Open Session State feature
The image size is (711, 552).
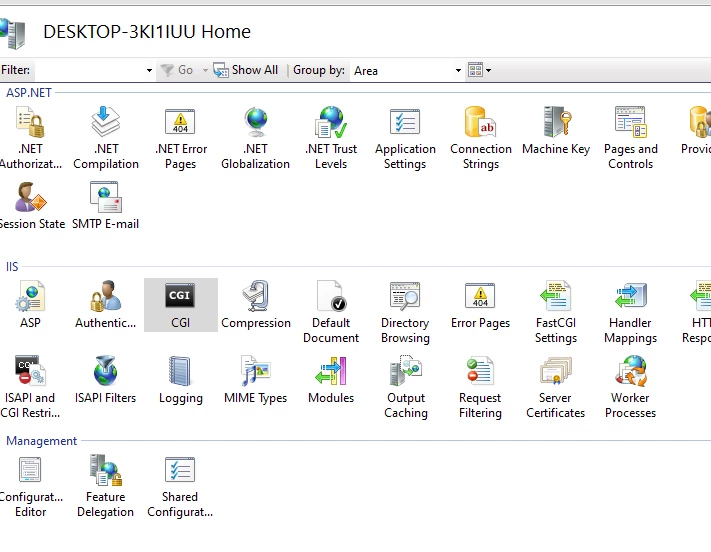[x=30, y=205]
